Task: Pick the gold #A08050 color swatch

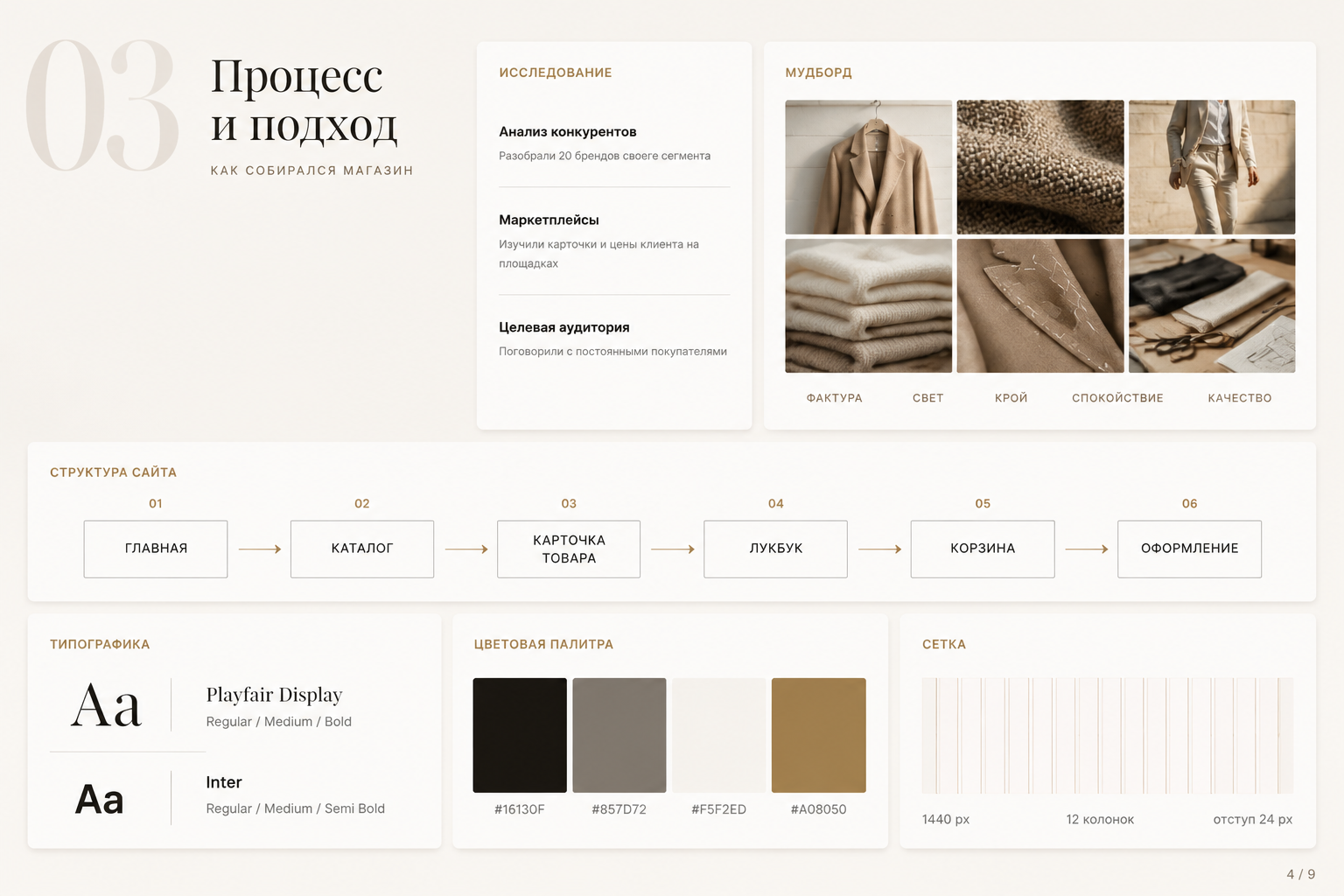Action: coord(819,735)
